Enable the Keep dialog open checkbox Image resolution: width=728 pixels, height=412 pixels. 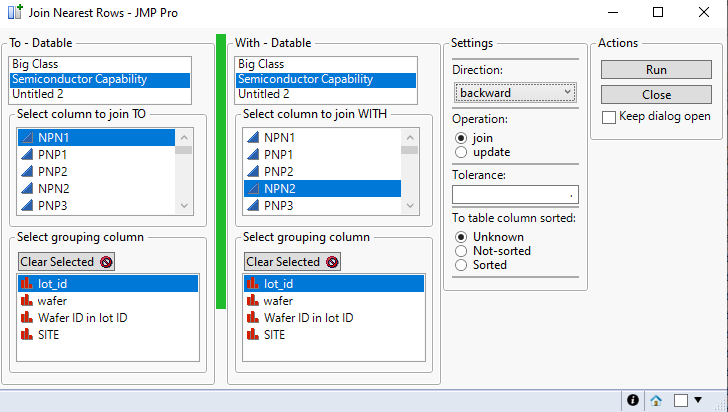pyautogui.click(x=609, y=116)
